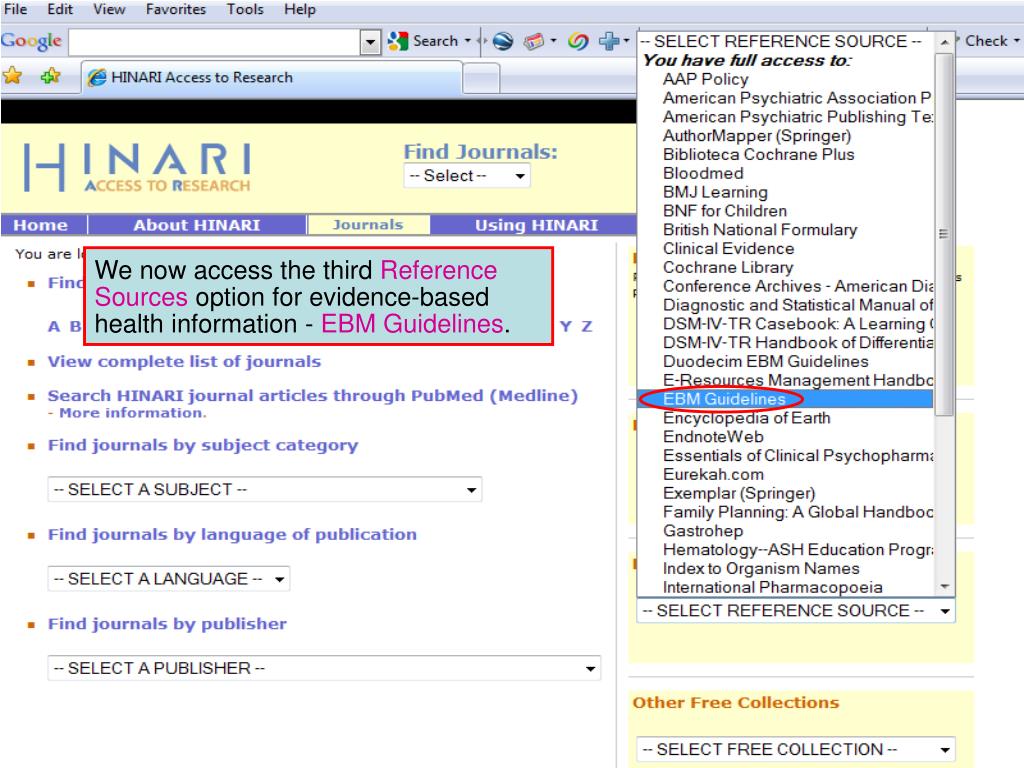Click the Check toolbar button
The height and width of the screenshot is (768, 1024).
[x=985, y=40]
